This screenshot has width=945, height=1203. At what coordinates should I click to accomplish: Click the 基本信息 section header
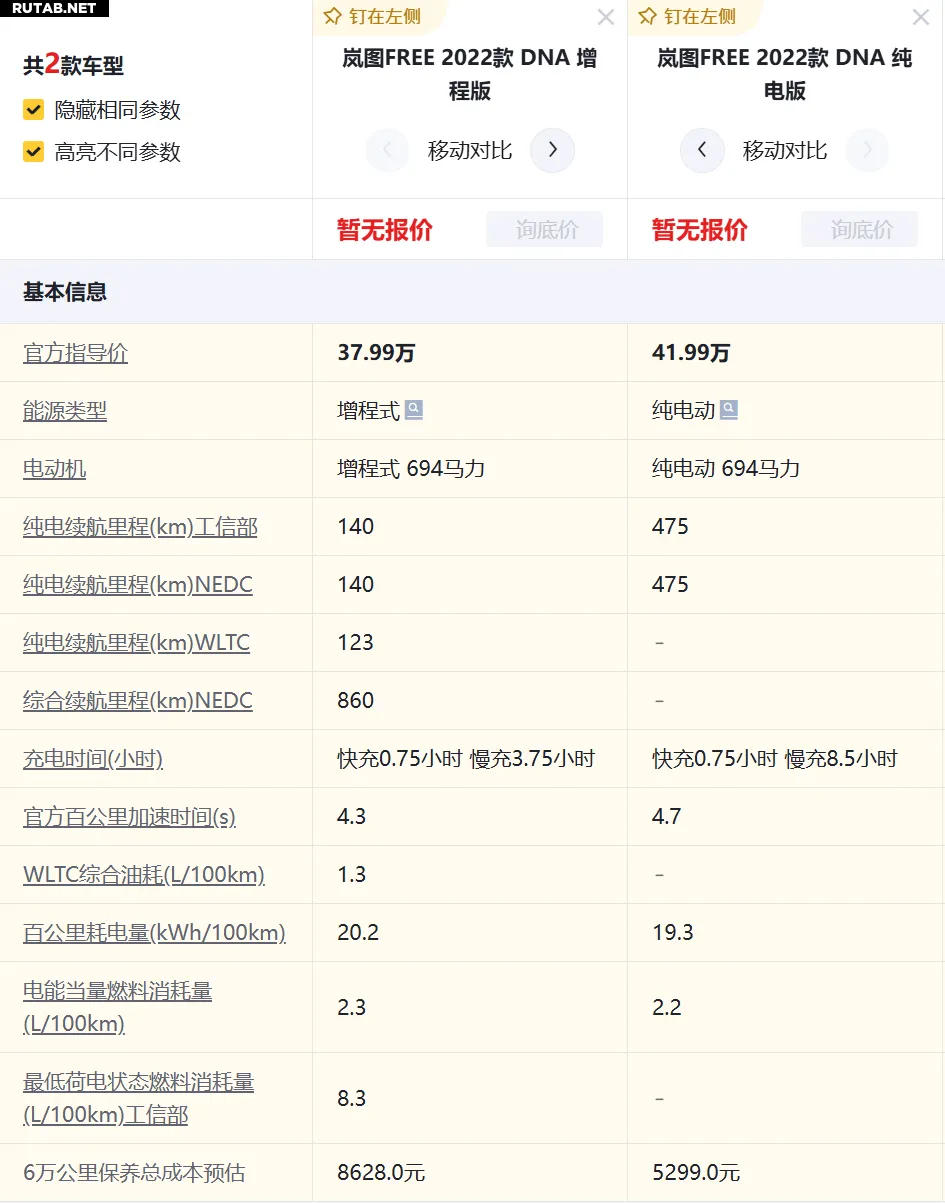pos(65,292)
